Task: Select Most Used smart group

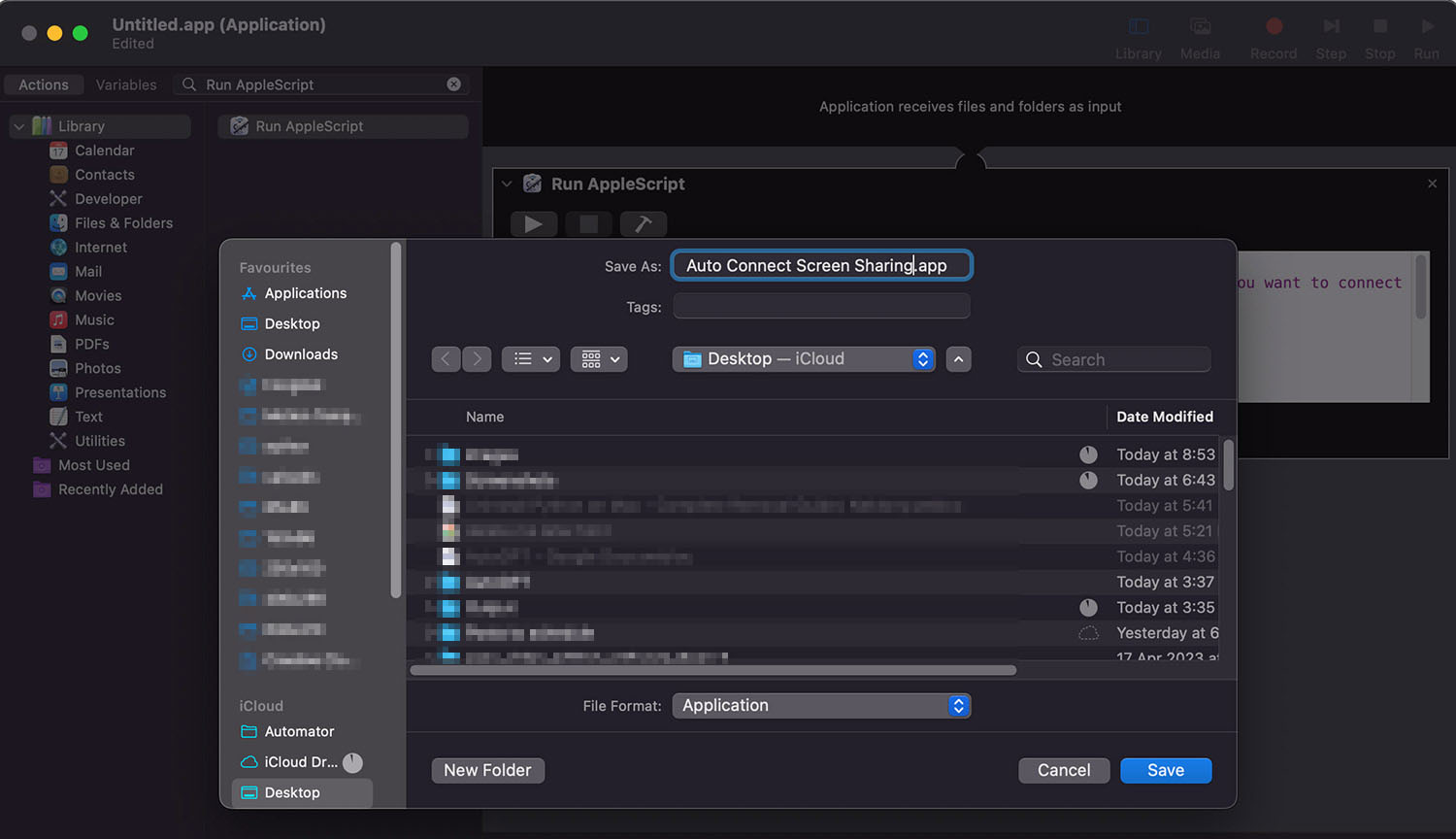Action: coord(93,465)
